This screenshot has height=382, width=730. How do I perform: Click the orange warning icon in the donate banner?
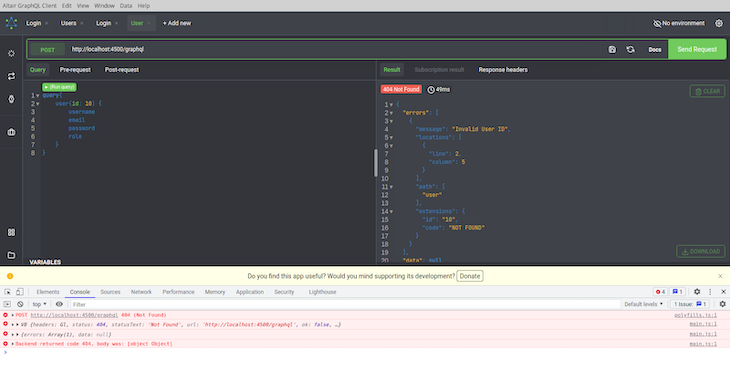coord(10,276)
